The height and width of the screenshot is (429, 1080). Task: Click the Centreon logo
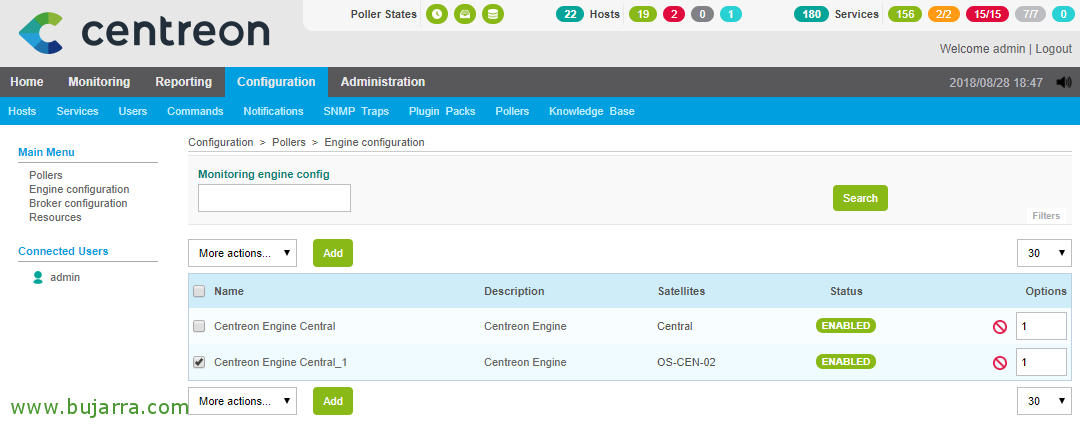(144, 32)
